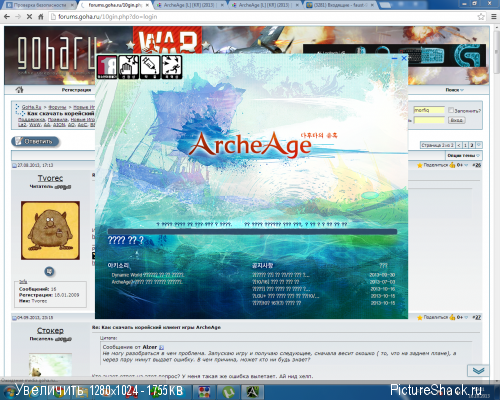Click the thumbs-up icon on post #26
Screen dimensions: 500x400
[452, 165]
